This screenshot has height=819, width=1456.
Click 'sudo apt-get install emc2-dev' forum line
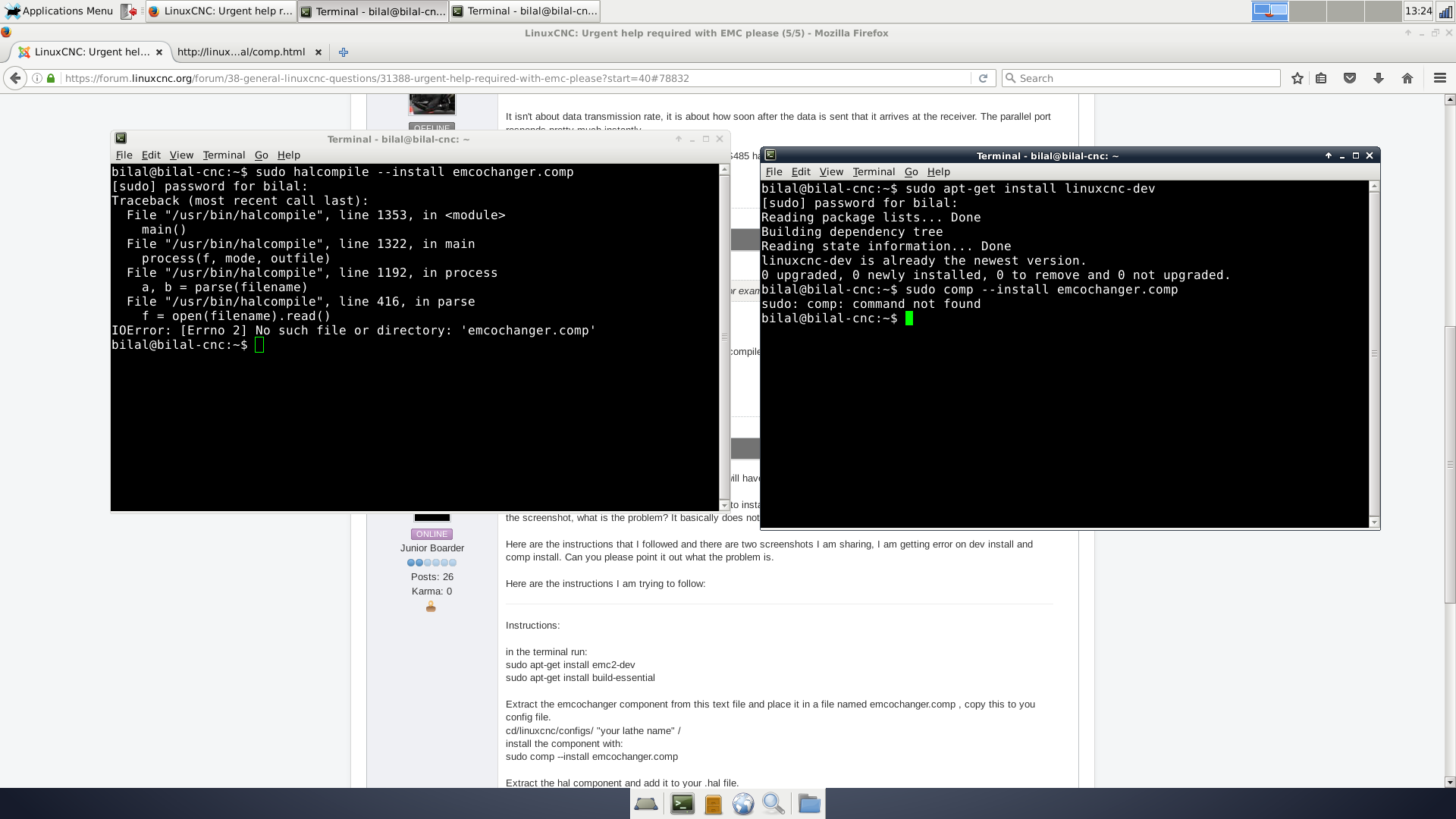coord(570,665)
